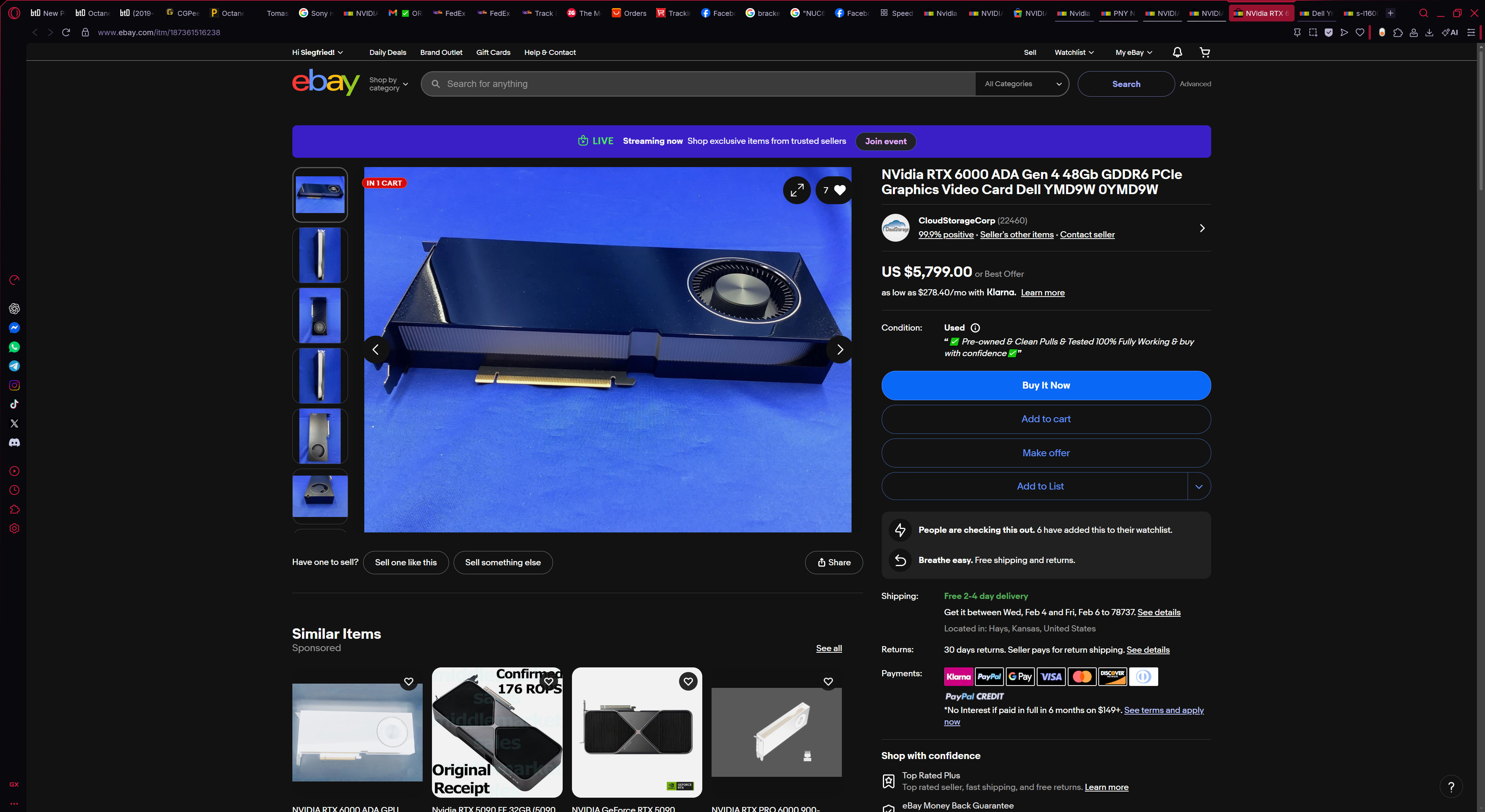Image resolution: width=1485 pixels, height=812 pixels.
Task: Open the All Categories dropdown
Action: click(1022, 84)
